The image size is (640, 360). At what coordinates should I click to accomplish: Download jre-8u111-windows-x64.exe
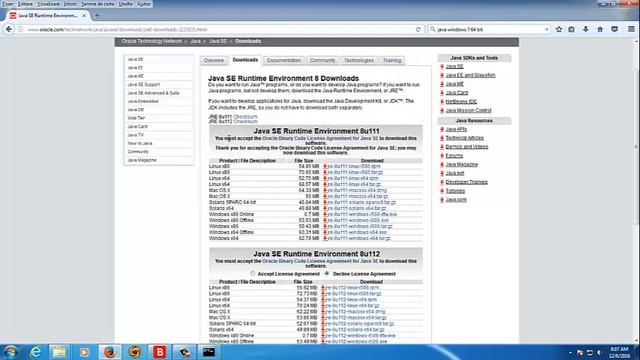[357, 232]
